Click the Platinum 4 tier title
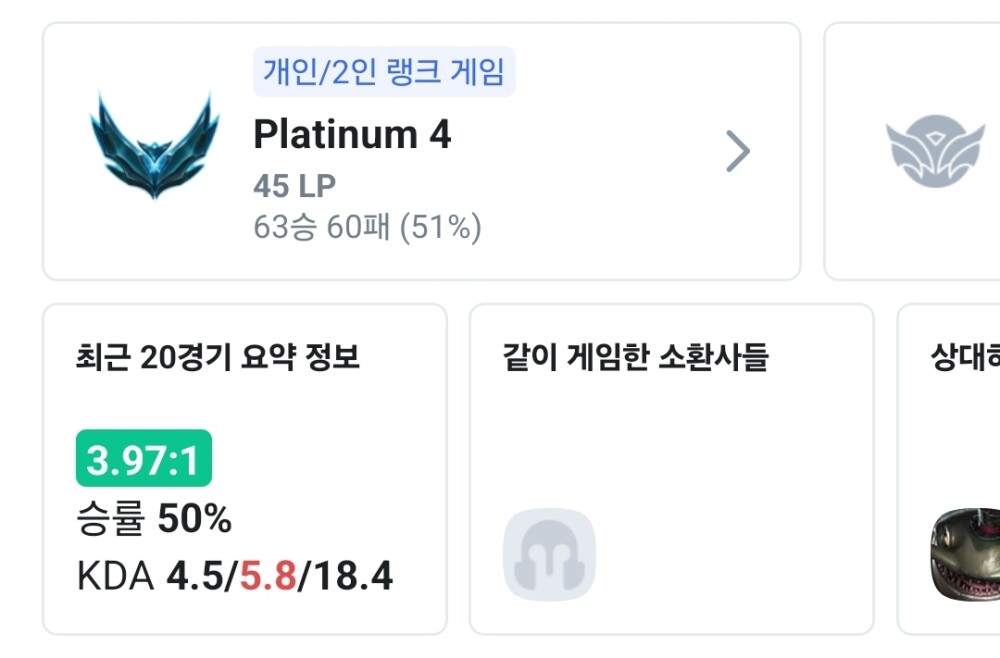The width and height of the screenshot is (1000, 658). [x=352, y=134]
